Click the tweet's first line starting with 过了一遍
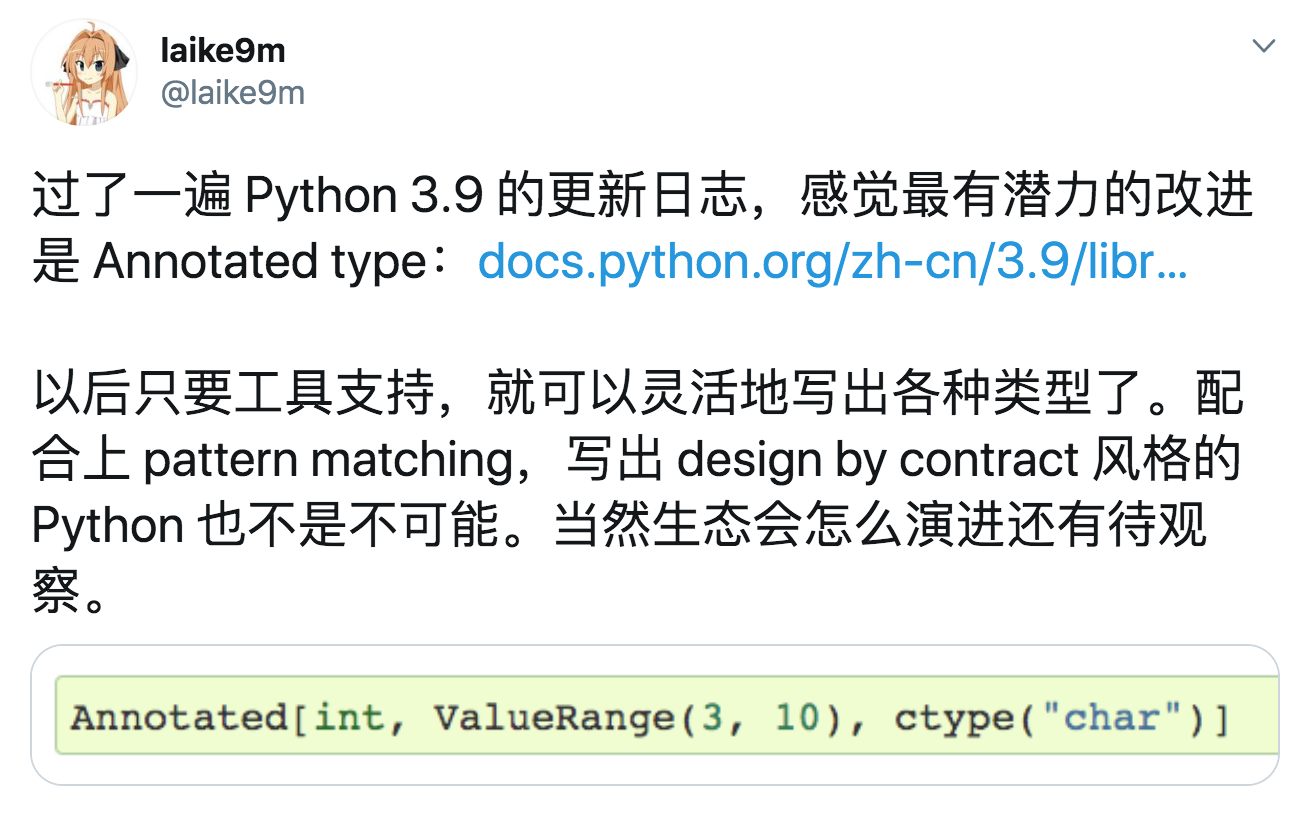Image resolution: width=1308 pixels, height=818 pixels. tap(640, 196)
